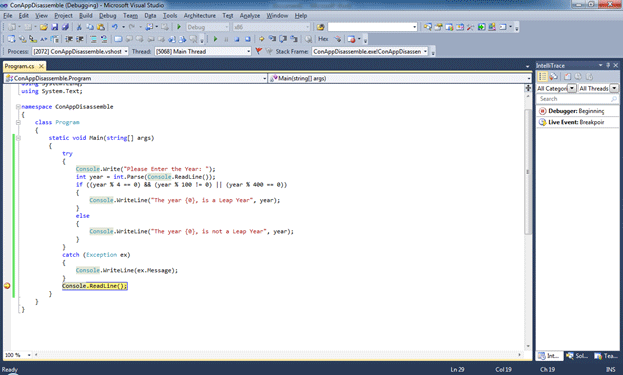This screenshot has width=623, height=375.
Task: Open the Tools menu
Action: (170, 15)
